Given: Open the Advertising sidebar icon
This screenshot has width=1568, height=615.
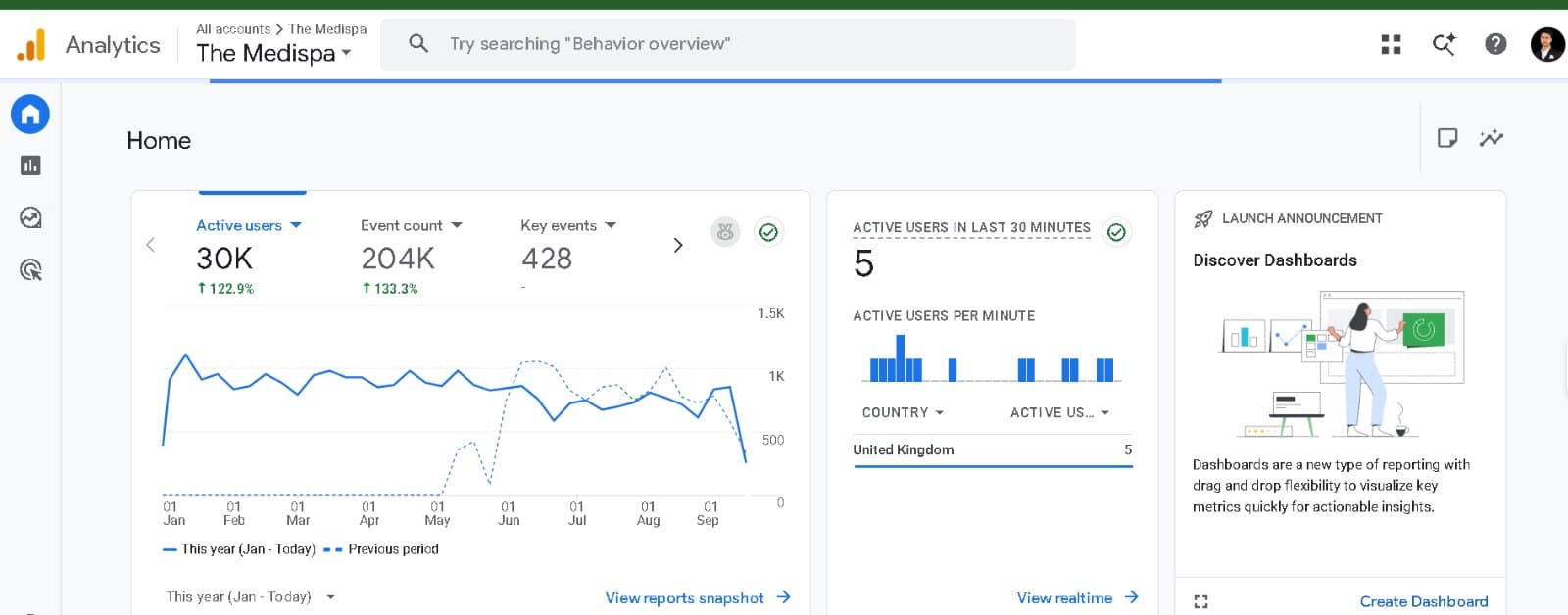Looking at the screenshot, I should click(x=30, y=270).
